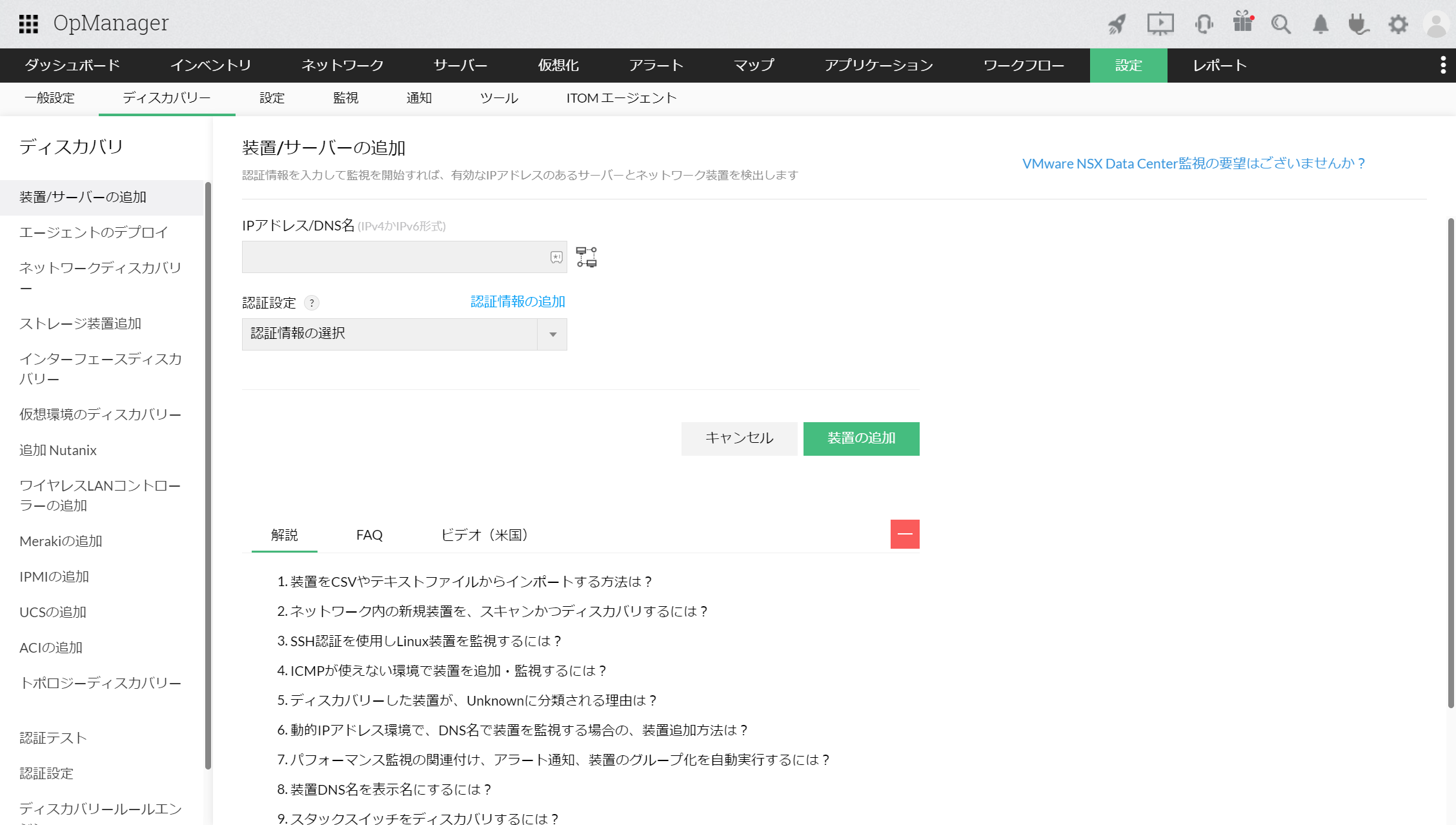Open the three-dot overflow menu
The height and width of the screenshot is (825, 1456).
coord(1443,65)
